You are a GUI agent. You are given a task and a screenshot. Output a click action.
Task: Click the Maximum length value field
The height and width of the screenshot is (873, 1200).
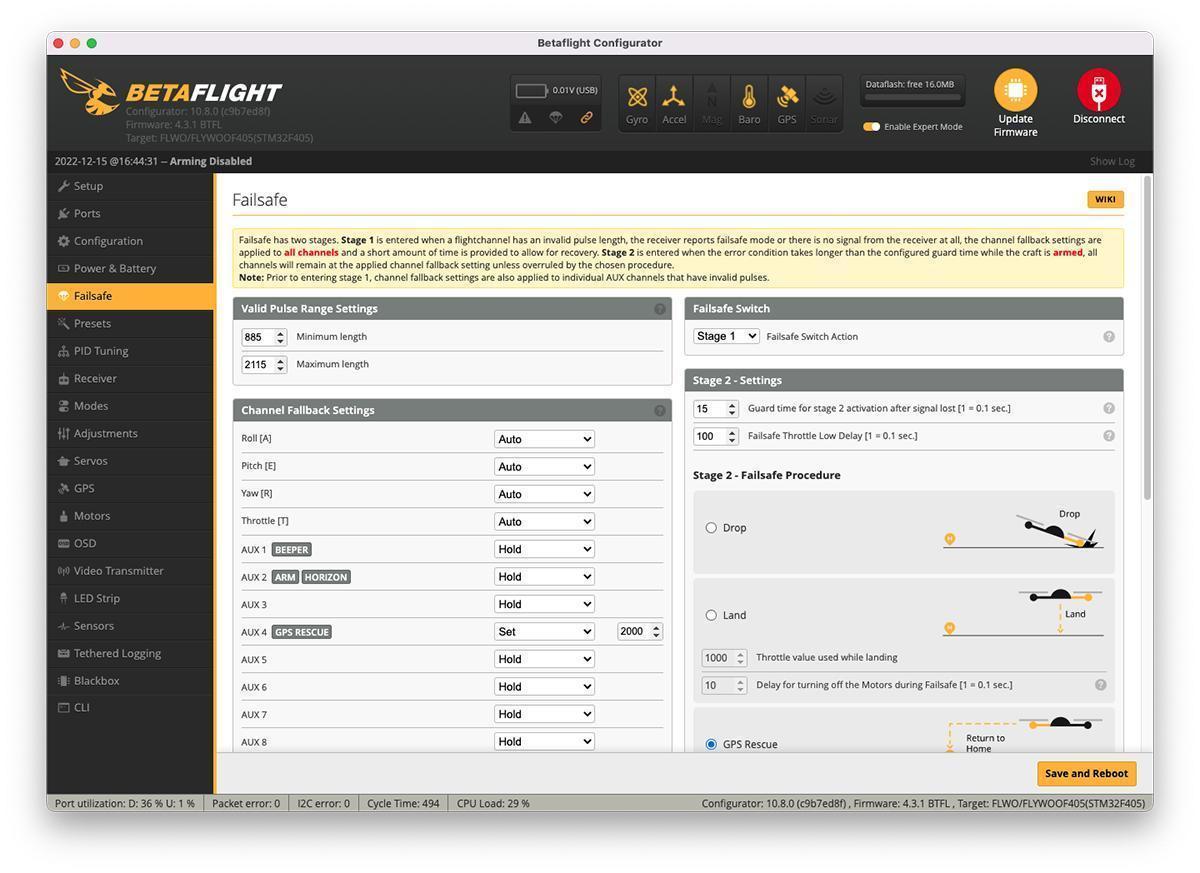(x=264, y=365)
